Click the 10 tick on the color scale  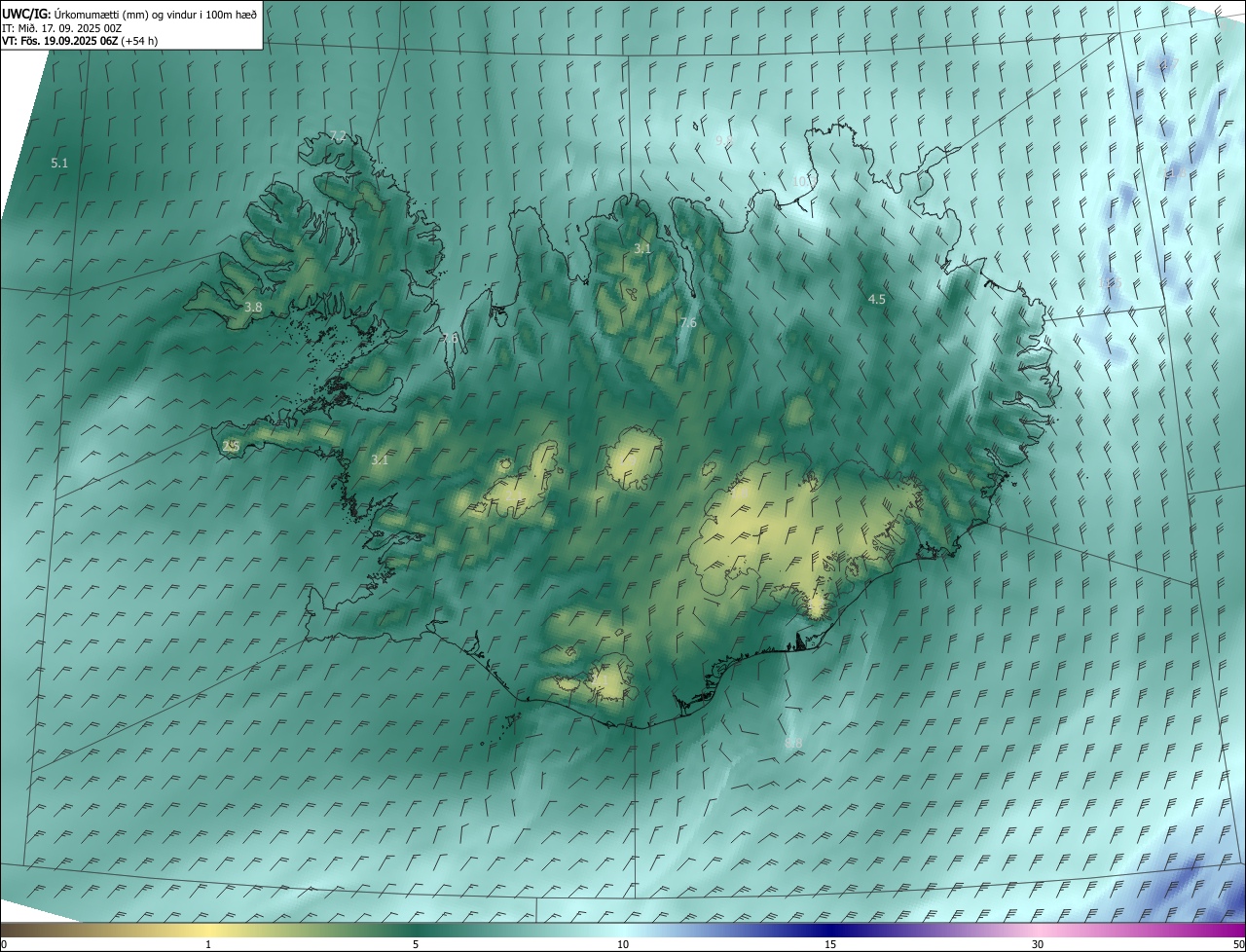click(623, 945)
